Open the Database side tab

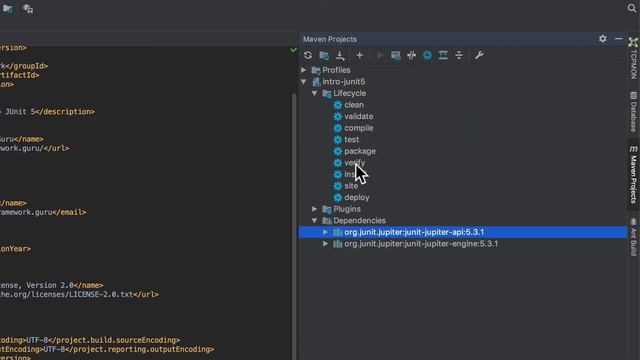[633, 112]
